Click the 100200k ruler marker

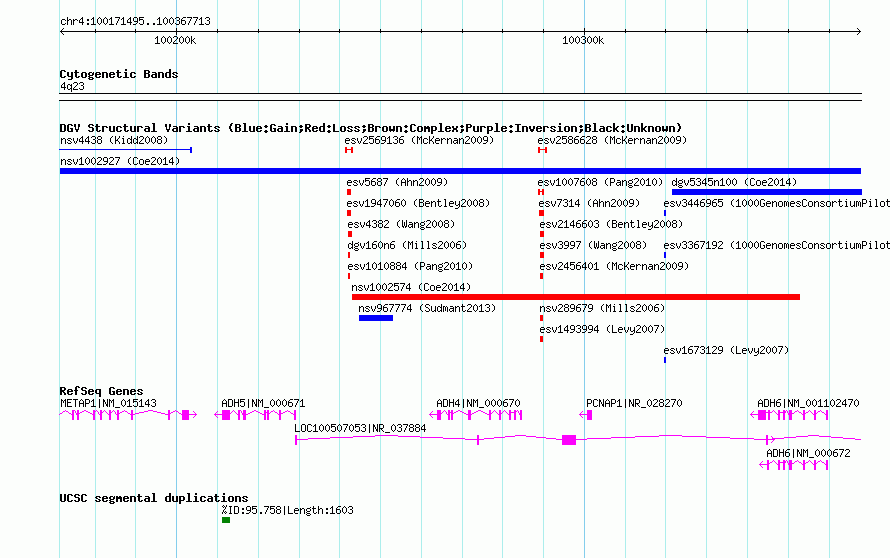coord(175,40)
